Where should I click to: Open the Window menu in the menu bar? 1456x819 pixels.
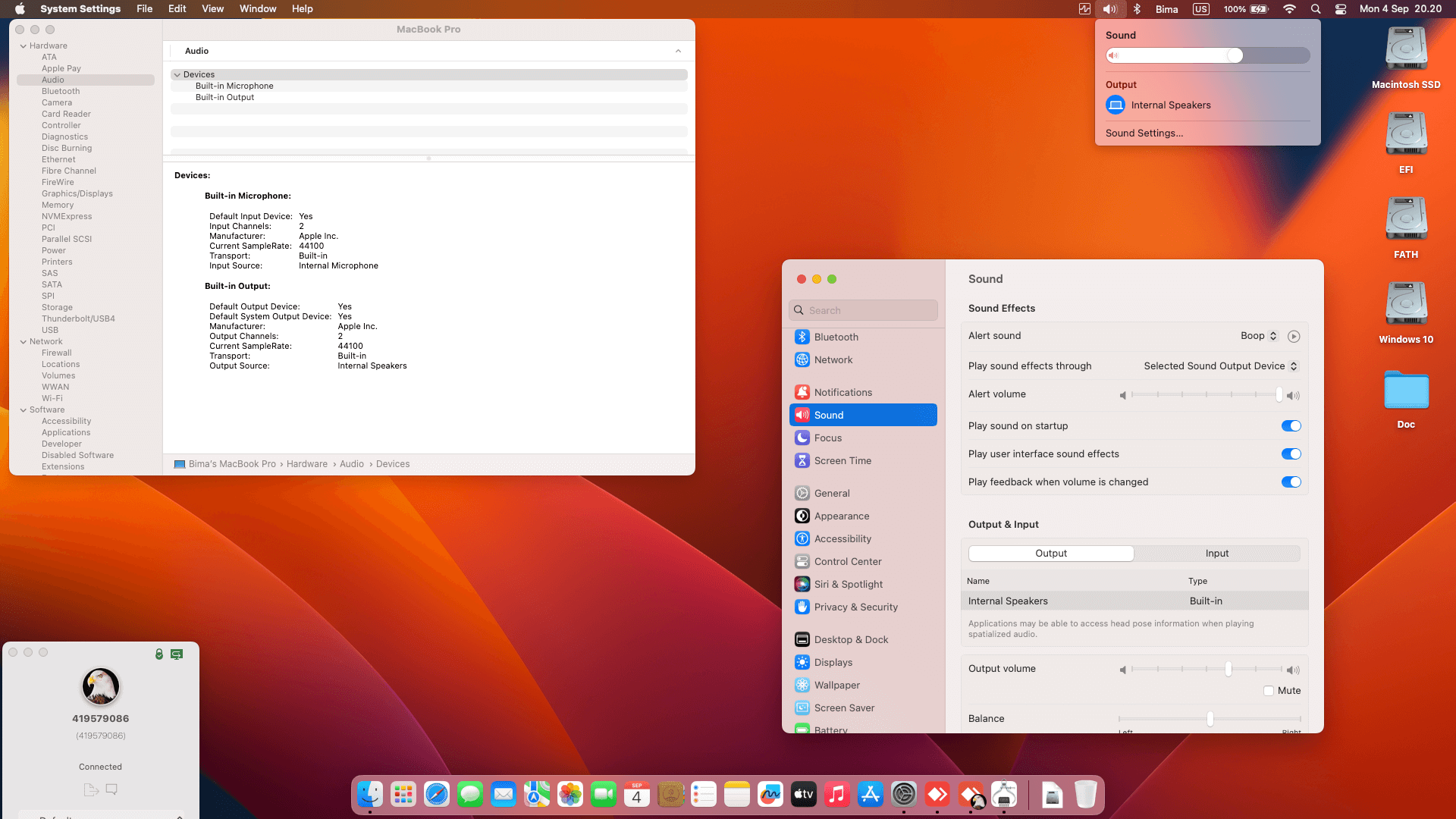(x=258, y=8)
